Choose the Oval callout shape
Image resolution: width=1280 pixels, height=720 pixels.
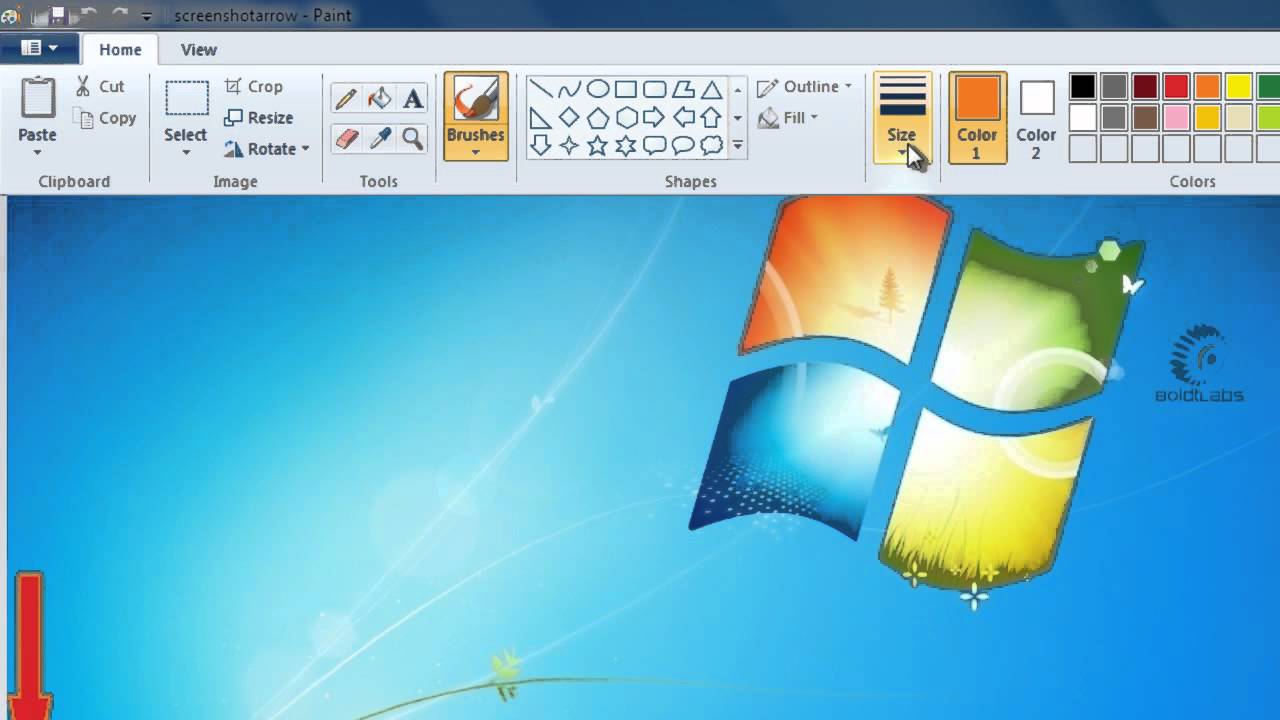tap(683, 145)
